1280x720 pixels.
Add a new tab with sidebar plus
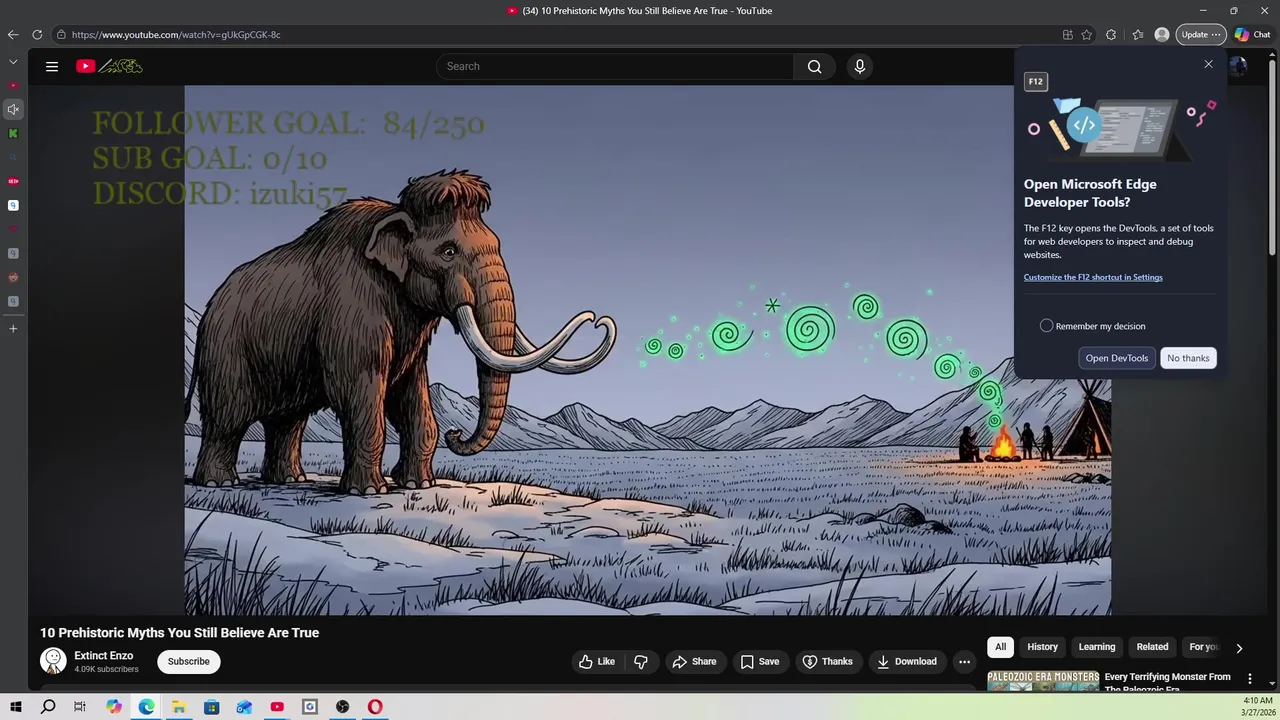tap(13, 328)
